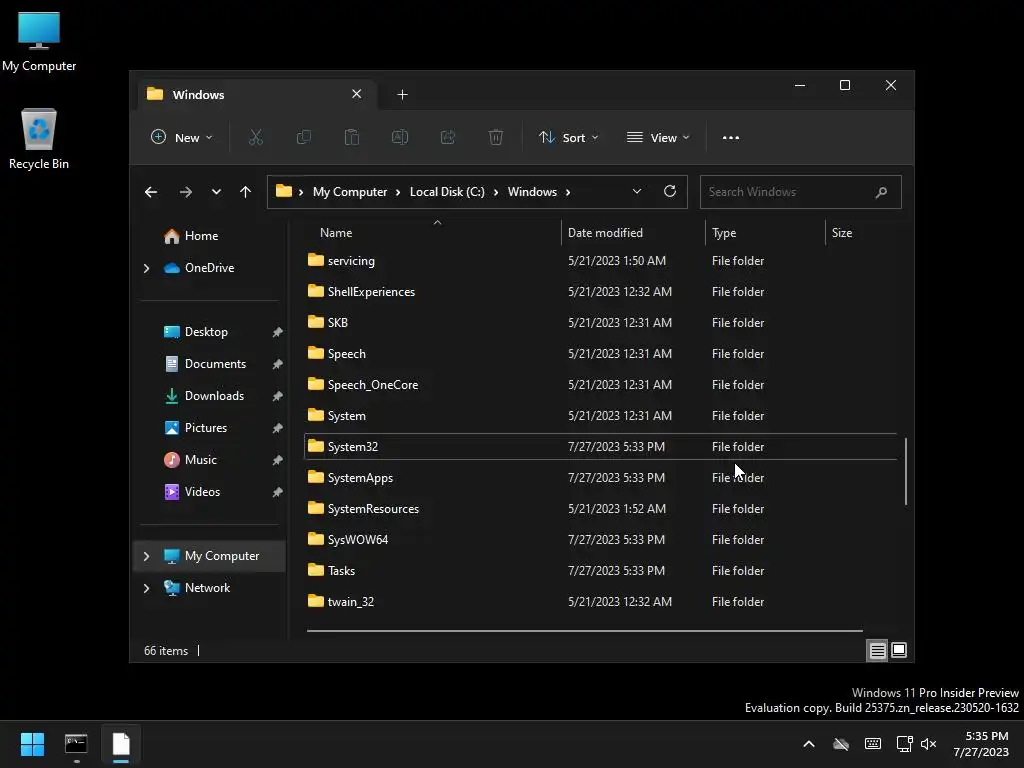
Task: Click the horizontal scrollbar in file list
Action: pos(584,631)
